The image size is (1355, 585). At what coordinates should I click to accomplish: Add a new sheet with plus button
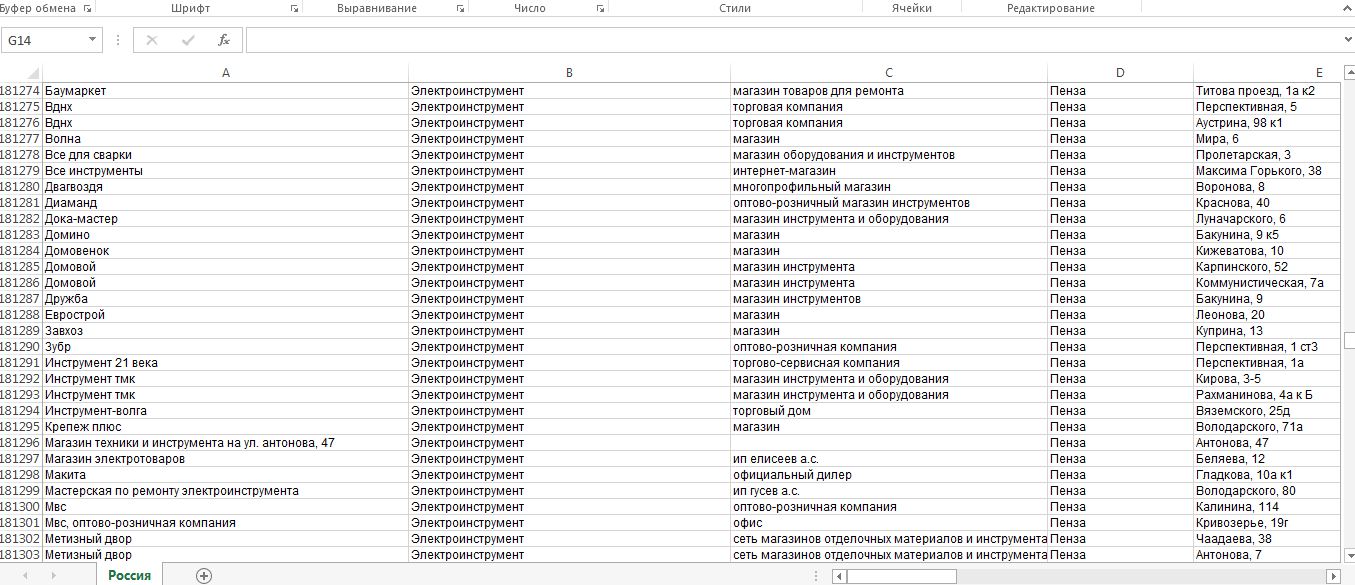(204, 575)
